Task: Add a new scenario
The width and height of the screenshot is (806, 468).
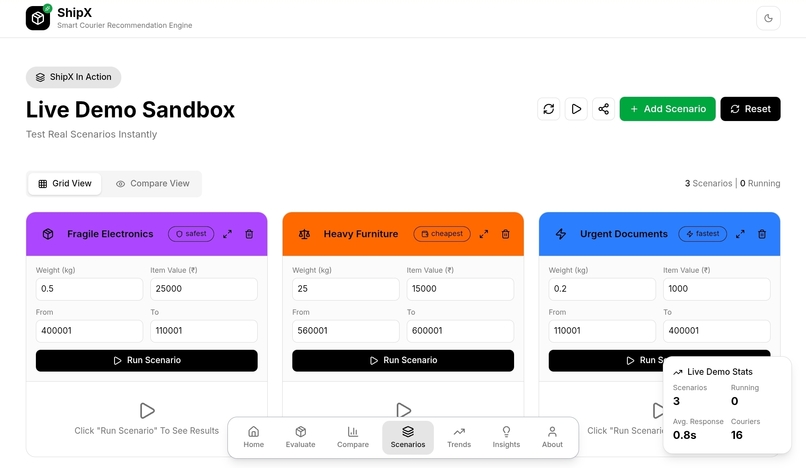Action: [667, 109]
